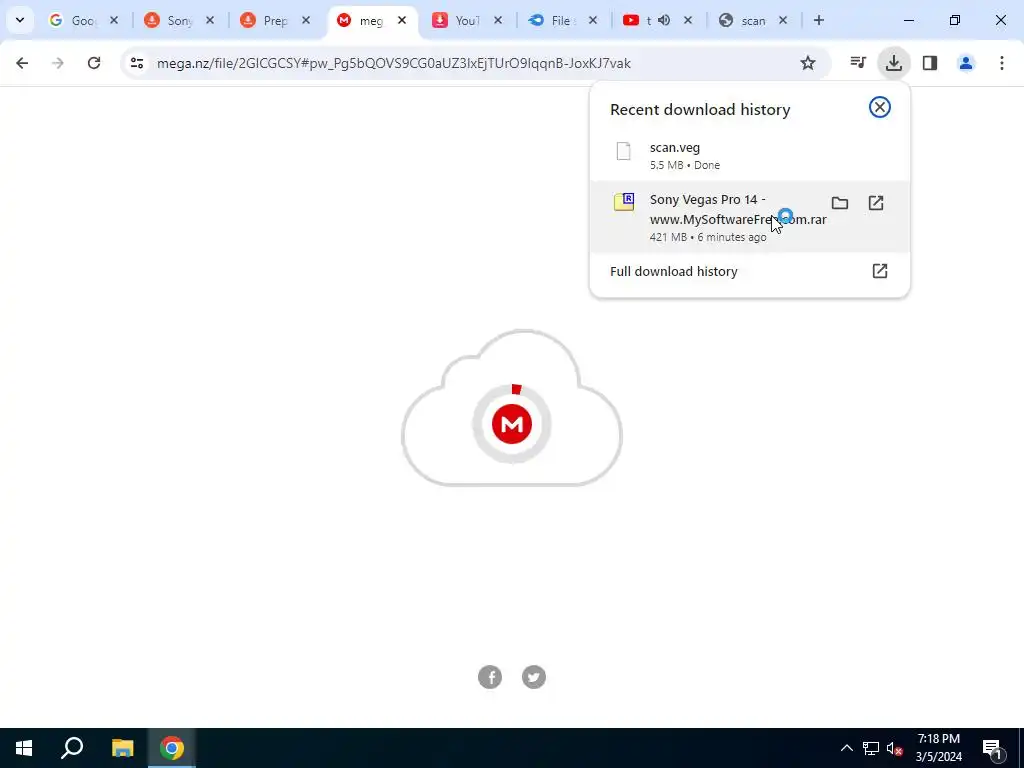The height and width of the screenshot is (768, 1024).
Task: Close the Sony tab
Action: coord(210,20)
